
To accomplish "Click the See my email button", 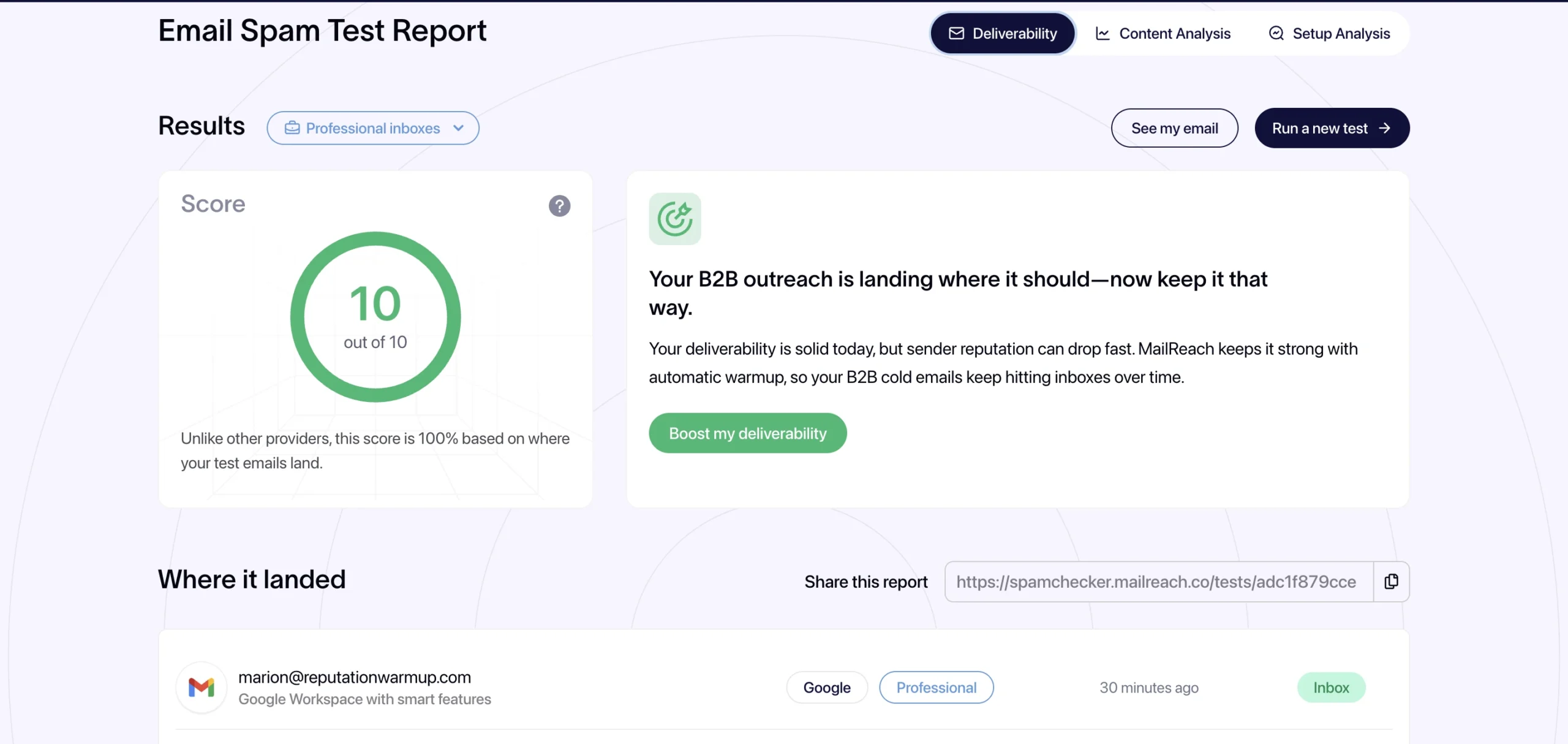I will tap(1174, 128).
